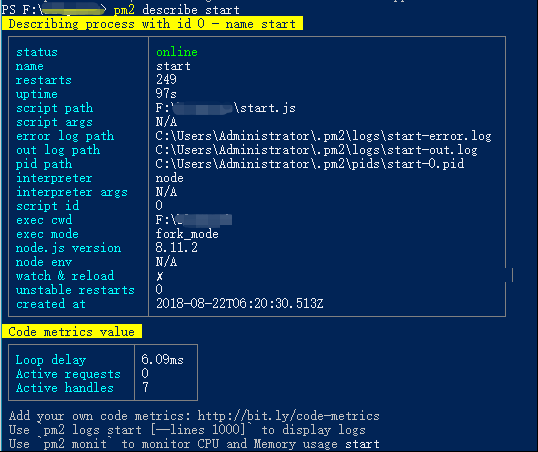Screen dimensions: 538x452
Task: Click the start-error.log path
Action: click(323, 136)
